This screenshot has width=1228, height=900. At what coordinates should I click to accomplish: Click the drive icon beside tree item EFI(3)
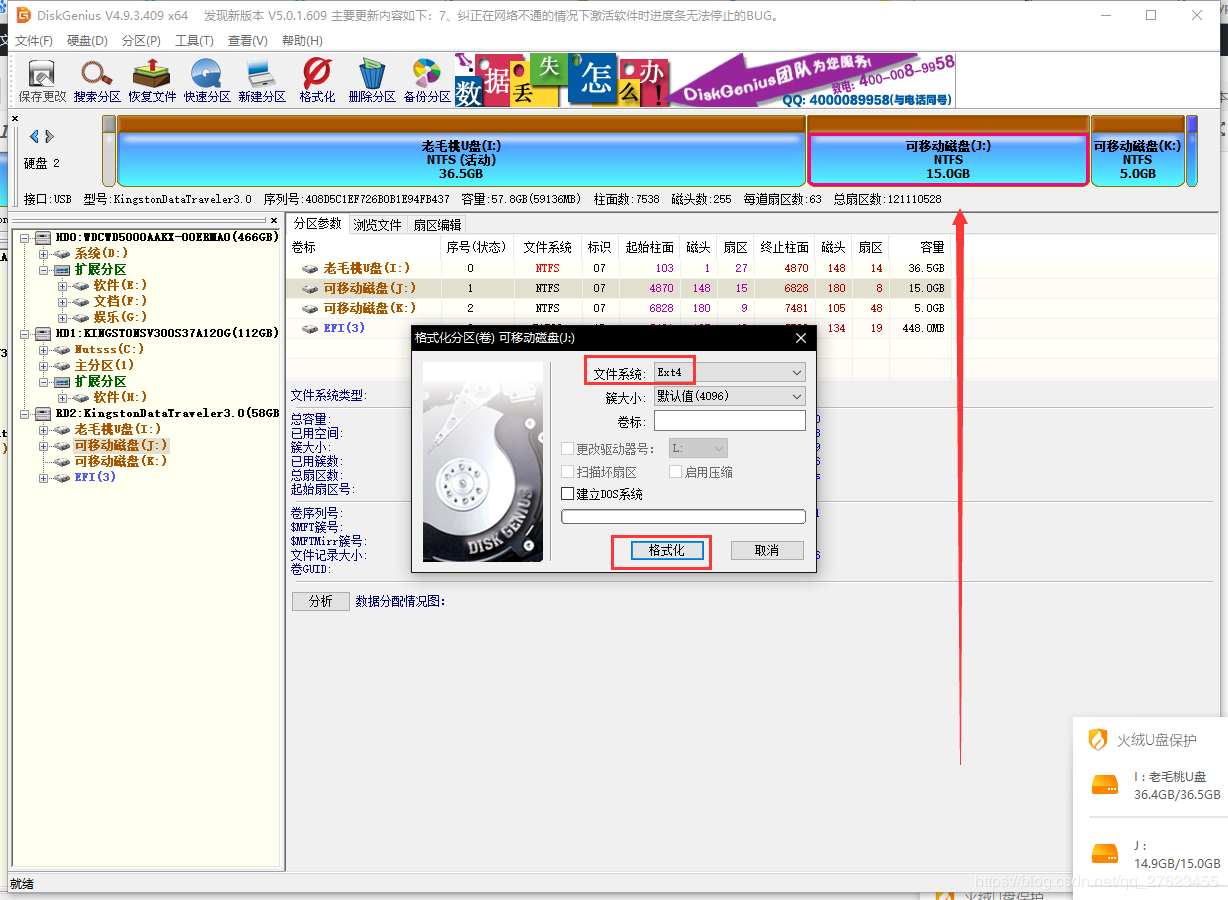coord(63,477)
